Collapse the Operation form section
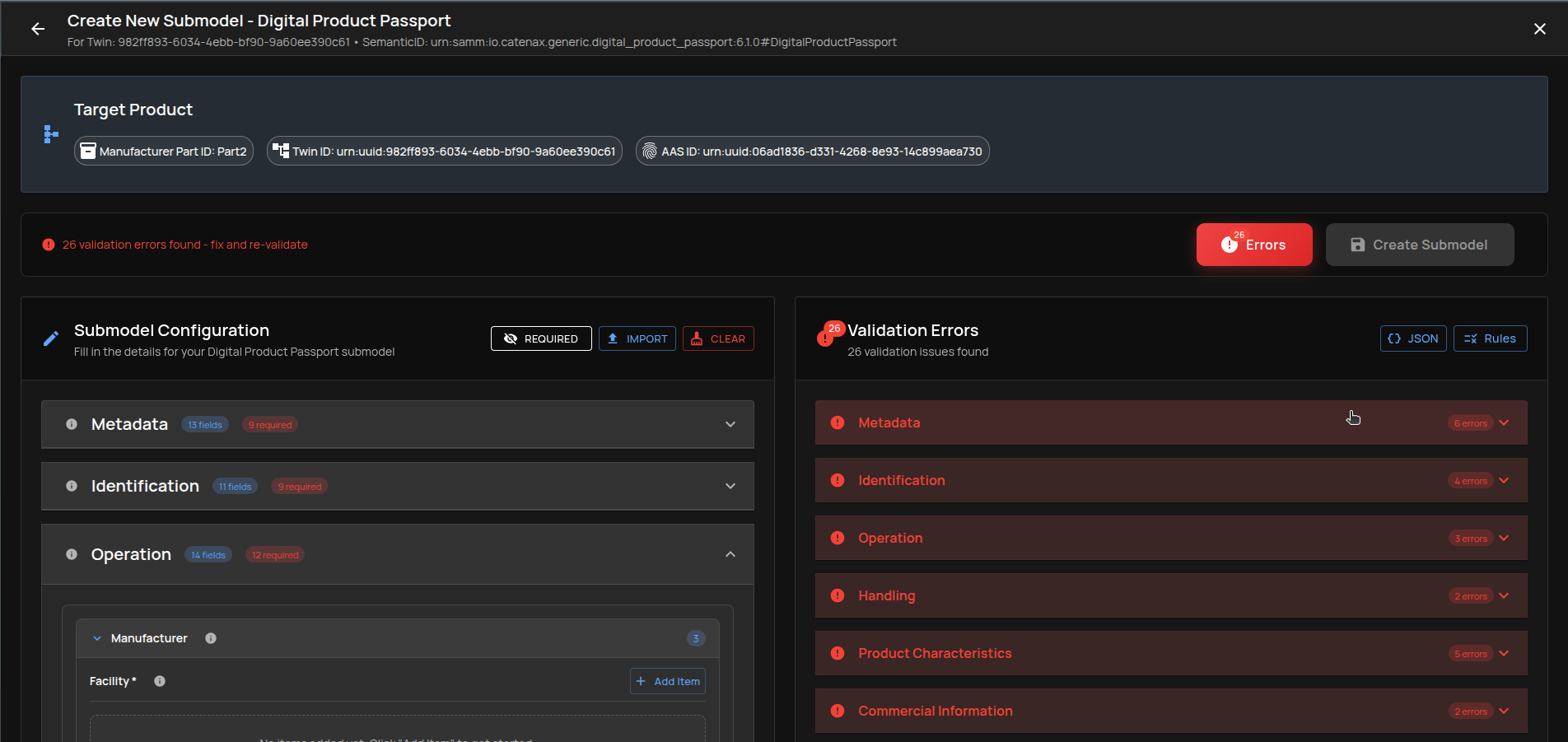This screenshot has width=1568, height=742. tap(730, 554)
